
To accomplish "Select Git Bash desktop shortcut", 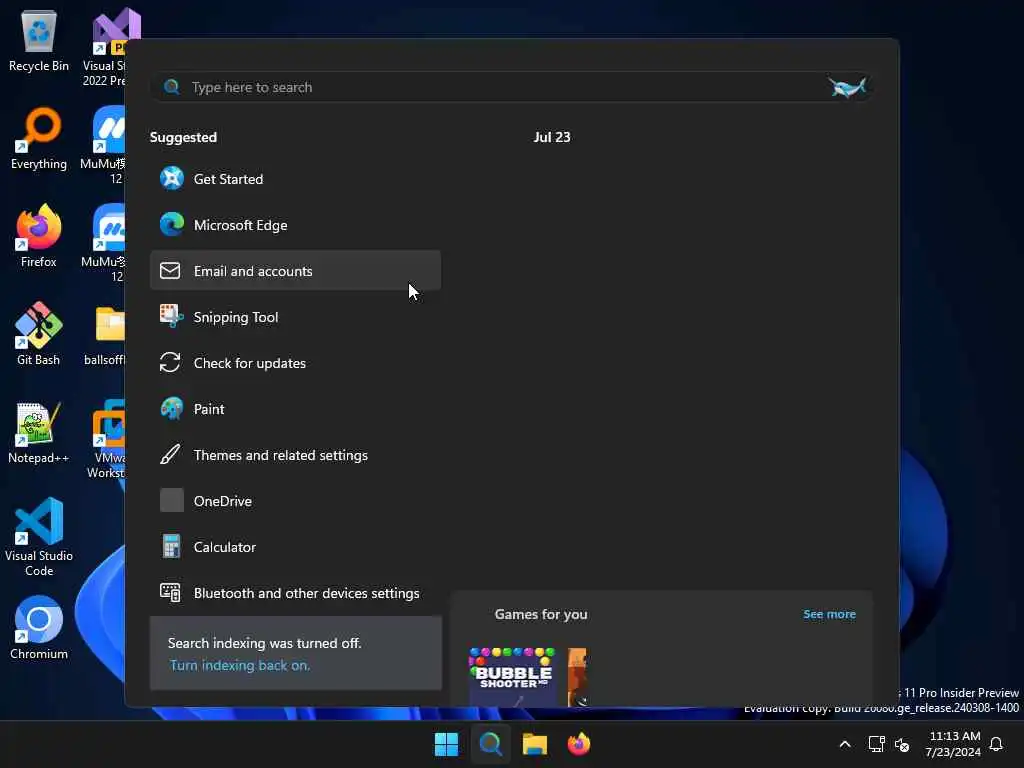I will coord(39,334).
